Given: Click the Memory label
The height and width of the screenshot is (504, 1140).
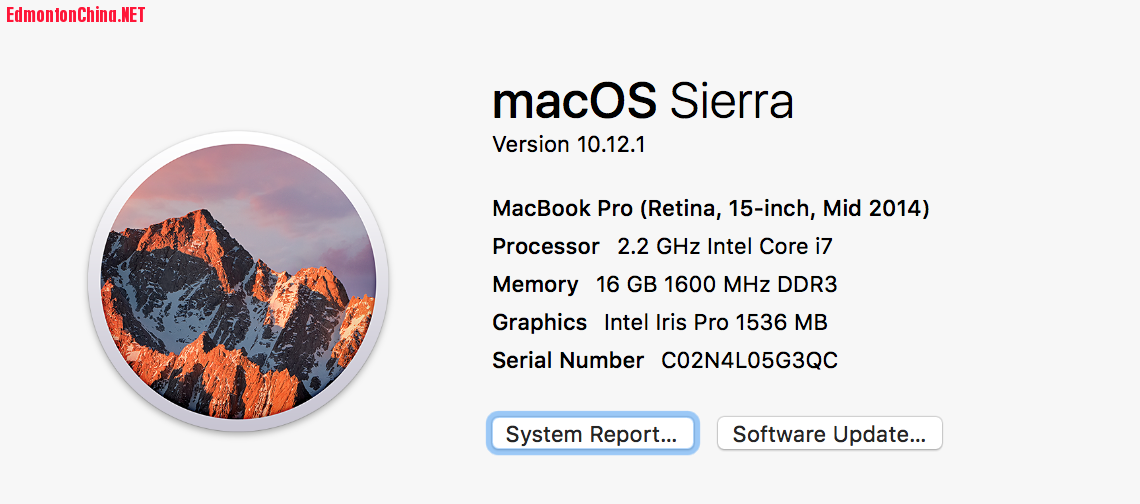Looking at the screenshot, I should pyautogui.click(x=535, y=284).
